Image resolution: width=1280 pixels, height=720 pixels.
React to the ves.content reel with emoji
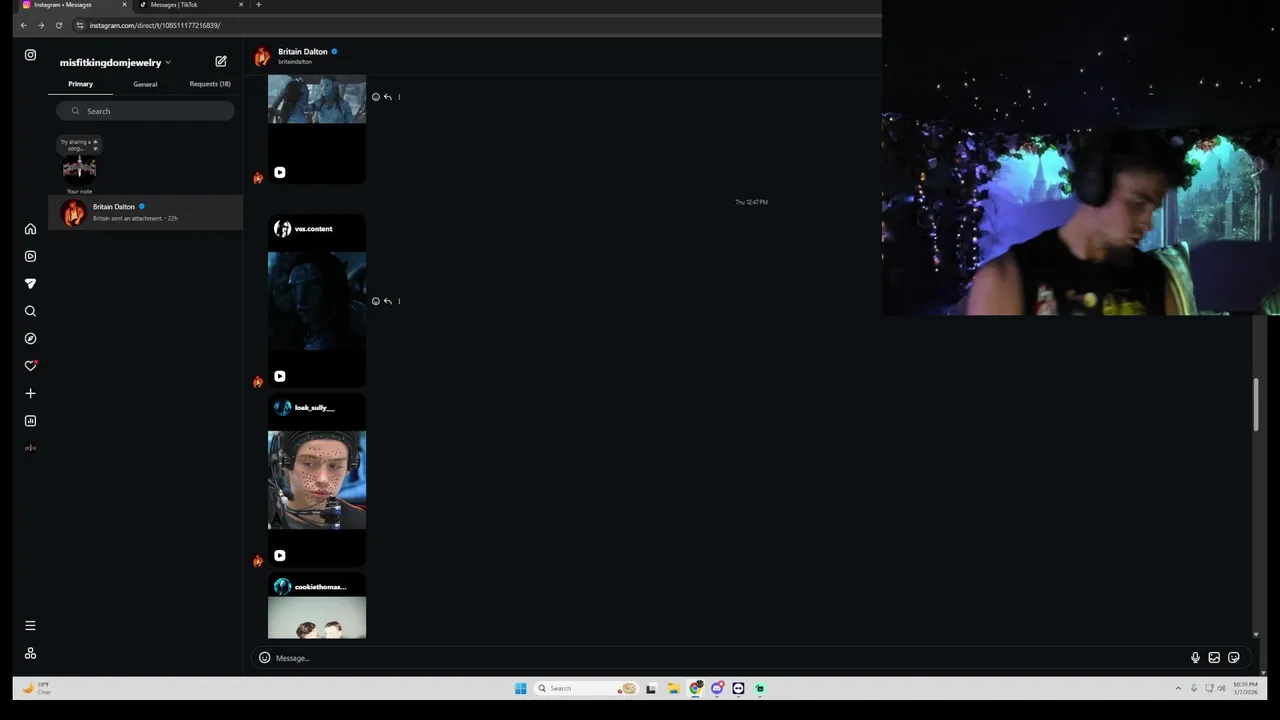coord(376,301)
